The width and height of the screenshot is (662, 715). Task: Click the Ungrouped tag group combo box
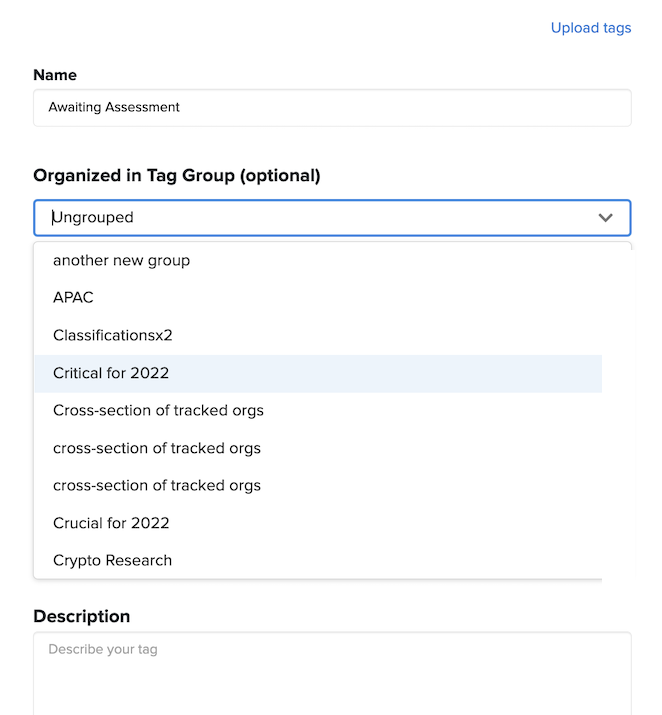(x=300, y=218)
